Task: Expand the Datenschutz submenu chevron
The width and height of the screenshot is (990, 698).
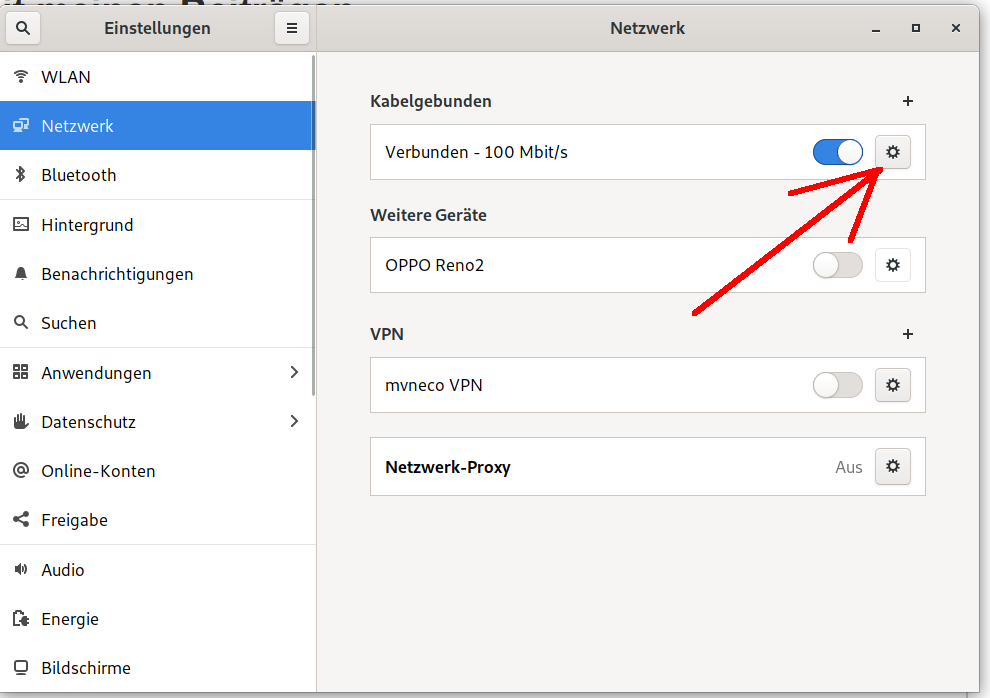Action: click(294, 421)
